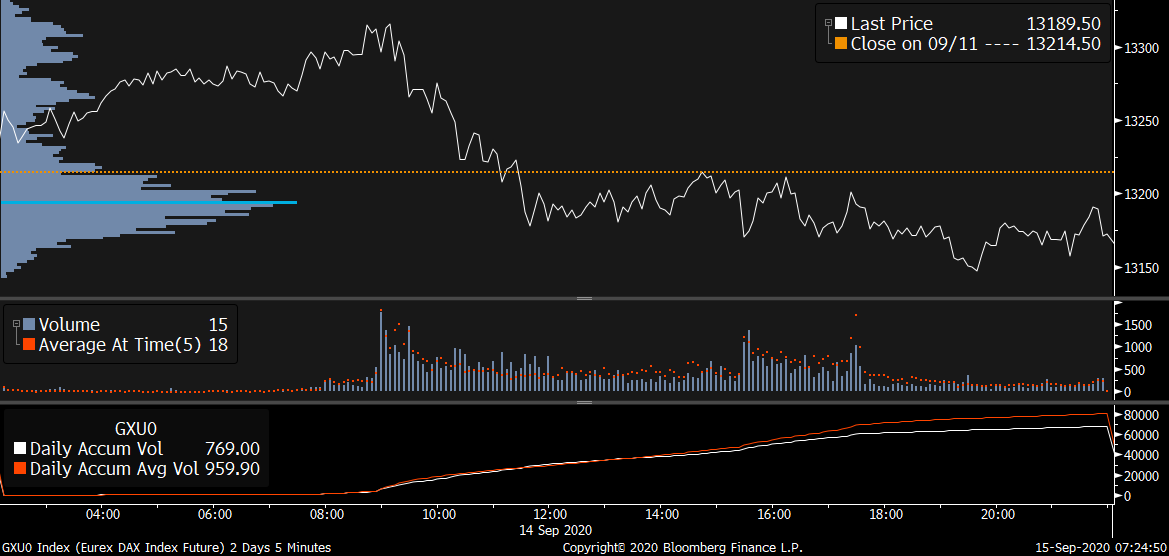Select the GXU0 header in accumulation legend
Image resolution: width=1169 pixels, height=556 pixels.
(x=136, y=429)
